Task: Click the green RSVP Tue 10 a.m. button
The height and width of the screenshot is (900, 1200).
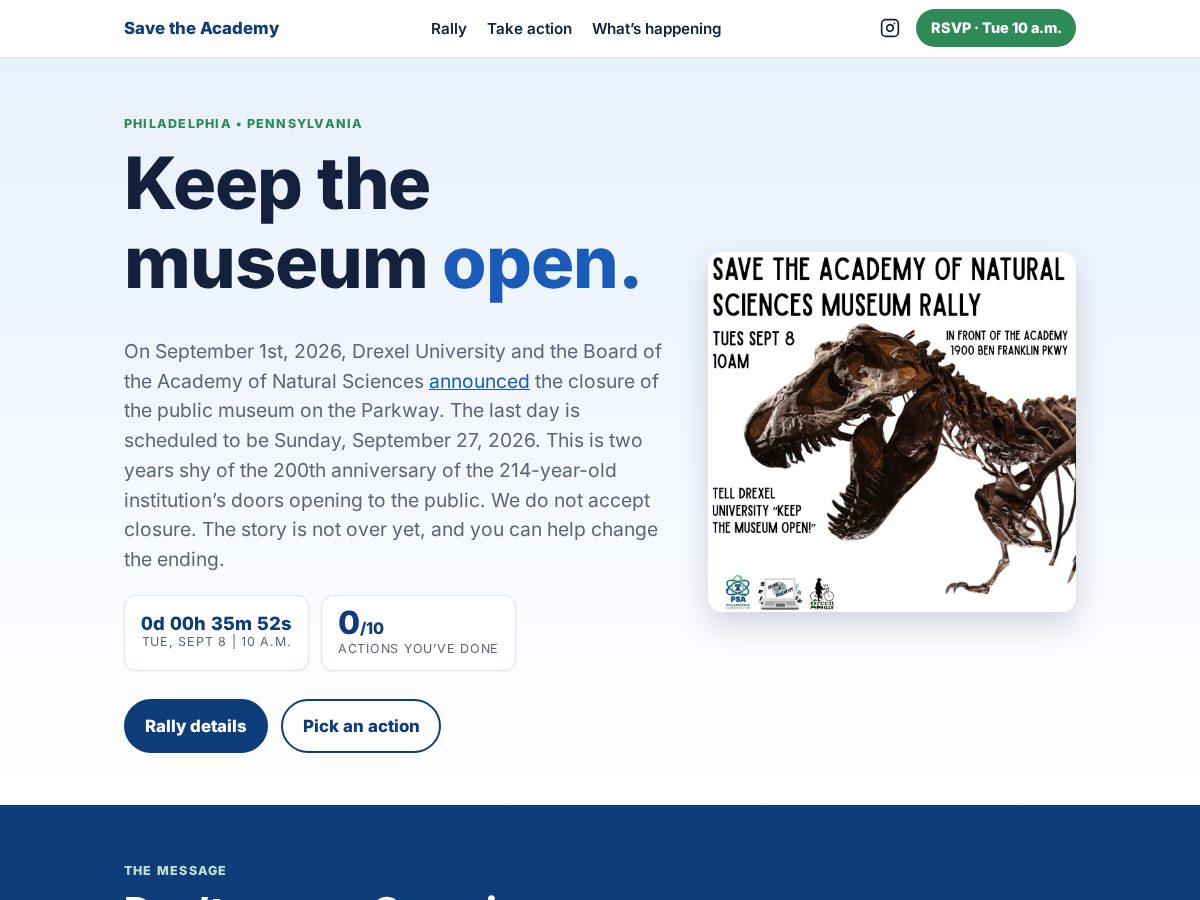Action: 996,28
